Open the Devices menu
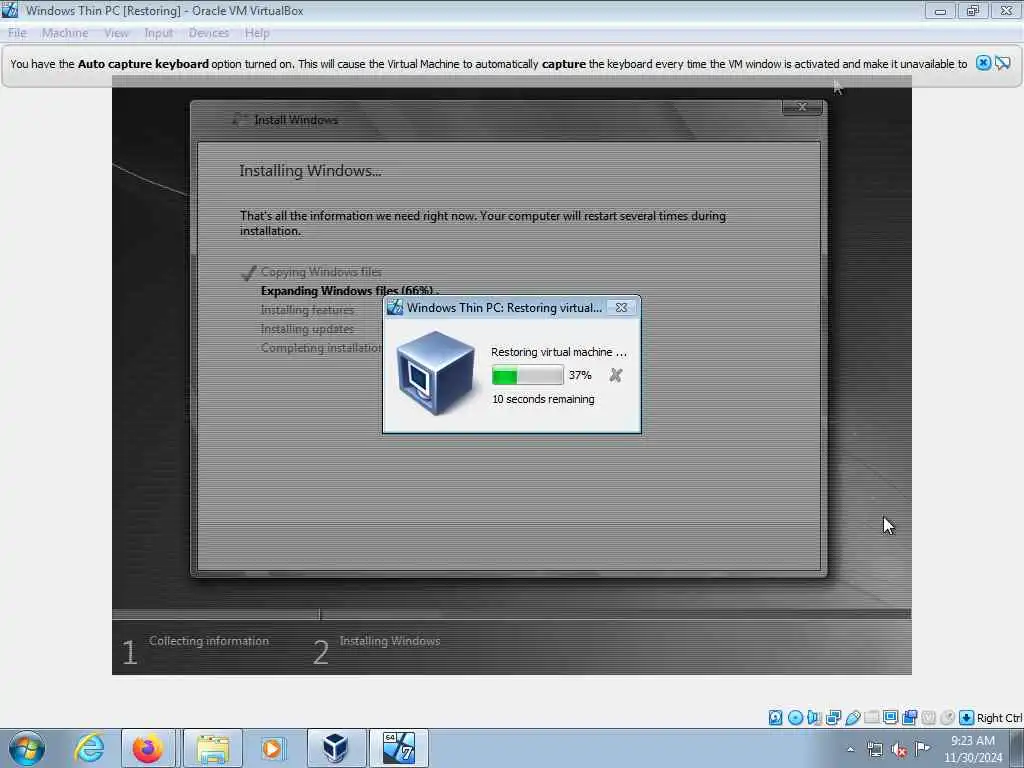This screenshot has width=1024, height=768. 208,33
